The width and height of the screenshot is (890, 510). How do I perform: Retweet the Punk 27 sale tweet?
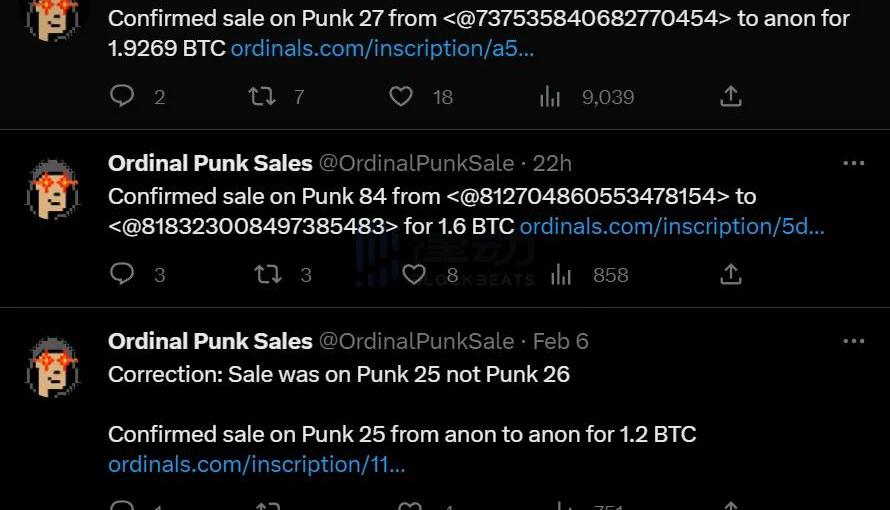[261, 96]
